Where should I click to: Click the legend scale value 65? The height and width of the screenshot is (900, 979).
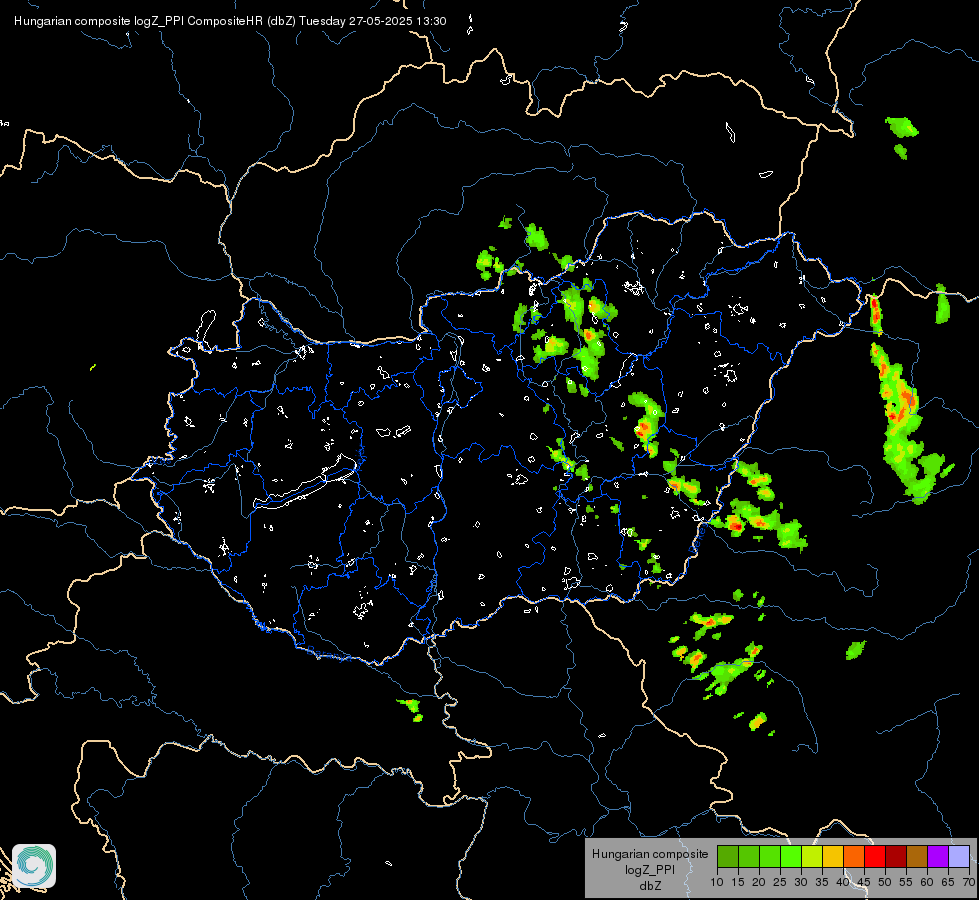[948, 882]
